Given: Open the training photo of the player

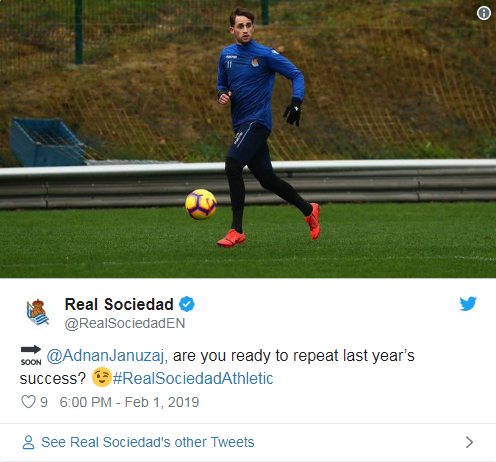Looking at the screenshot, I should 248,139.
